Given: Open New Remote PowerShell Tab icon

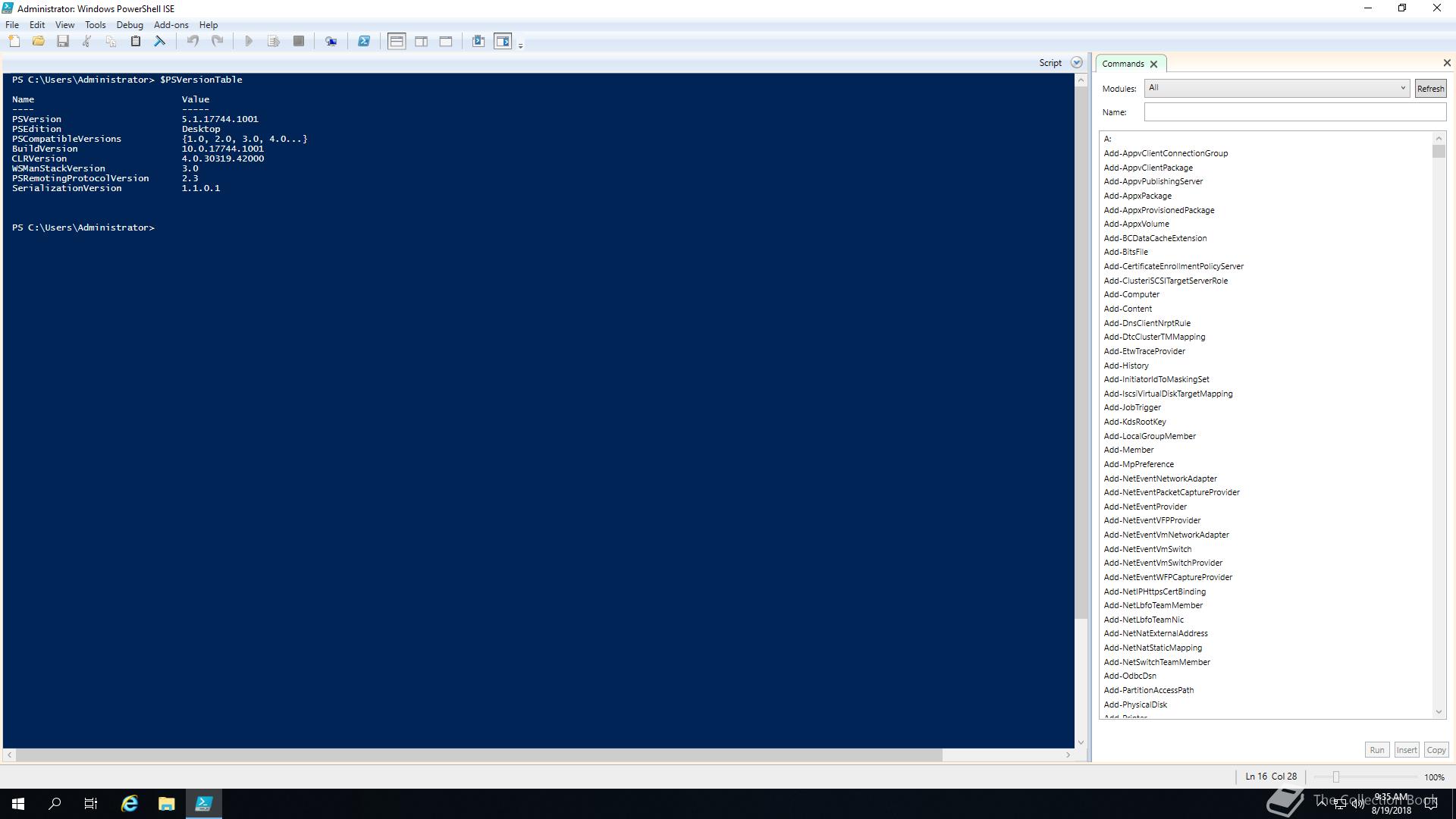Looking at the screenshot, I should point(331,42).
